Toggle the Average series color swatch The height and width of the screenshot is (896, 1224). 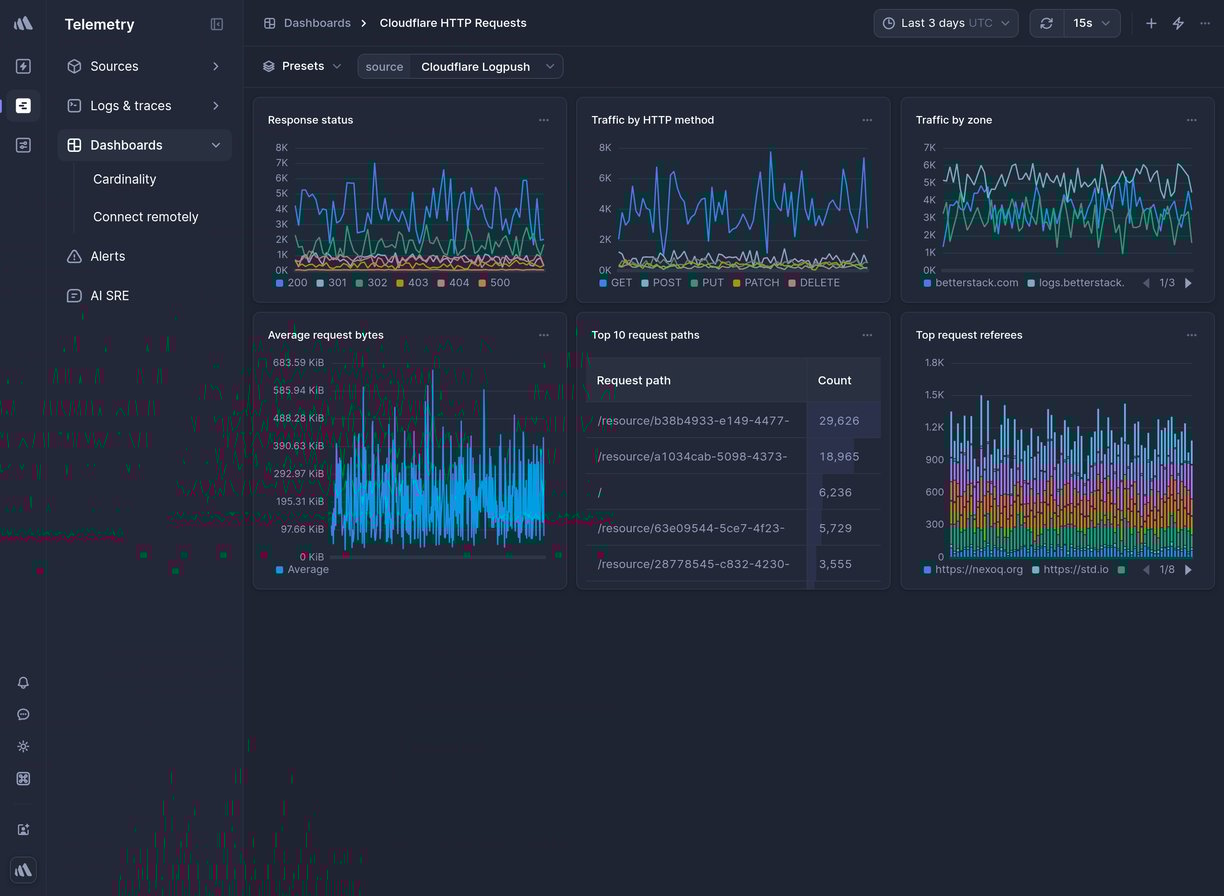point(280,570)
